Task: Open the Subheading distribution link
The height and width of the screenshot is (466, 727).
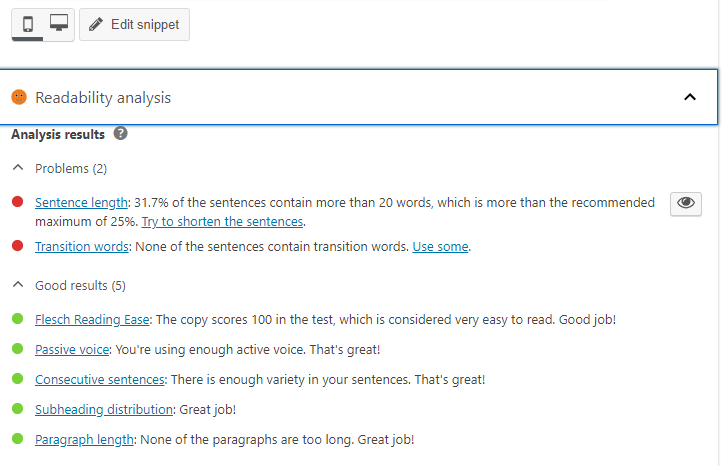Action: point(104,410)
